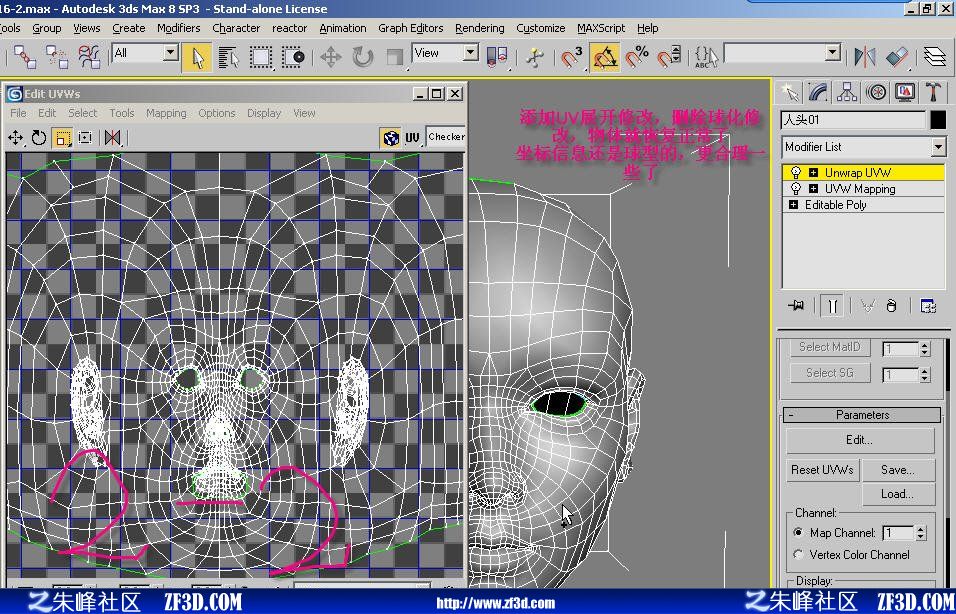Image resolution: width=956 pixels, height=614 pixels.
Task: Click the Reset UVWs button
Action: pos(822,470)
